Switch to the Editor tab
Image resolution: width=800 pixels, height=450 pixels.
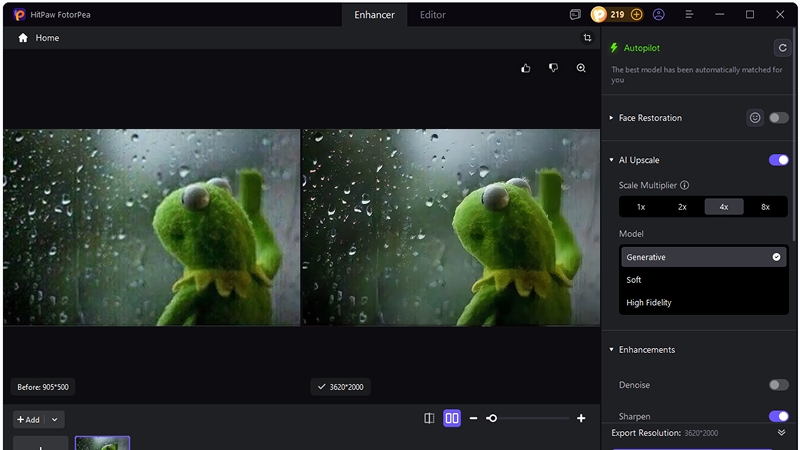point(433,15)
